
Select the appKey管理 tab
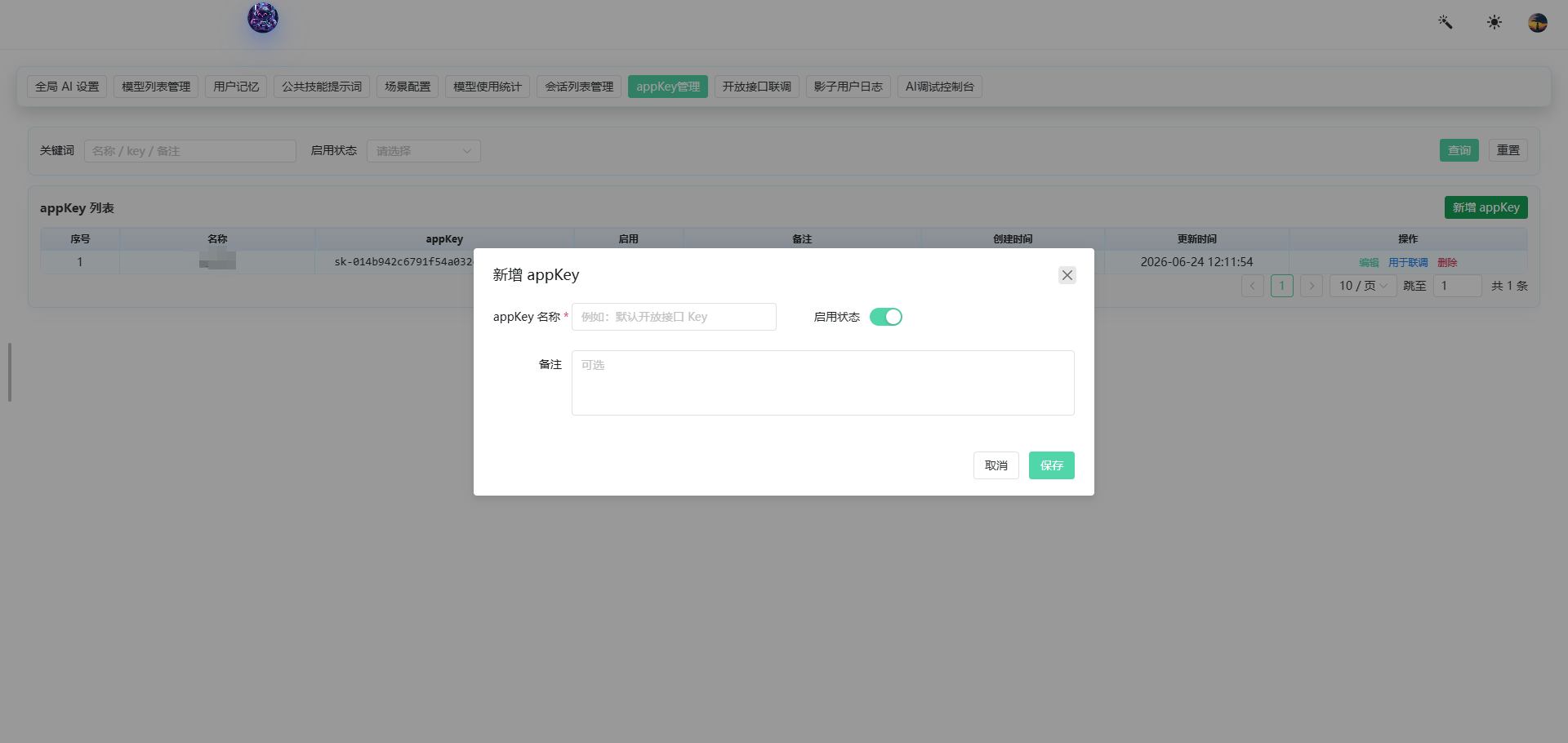click(x=668, y=87)
